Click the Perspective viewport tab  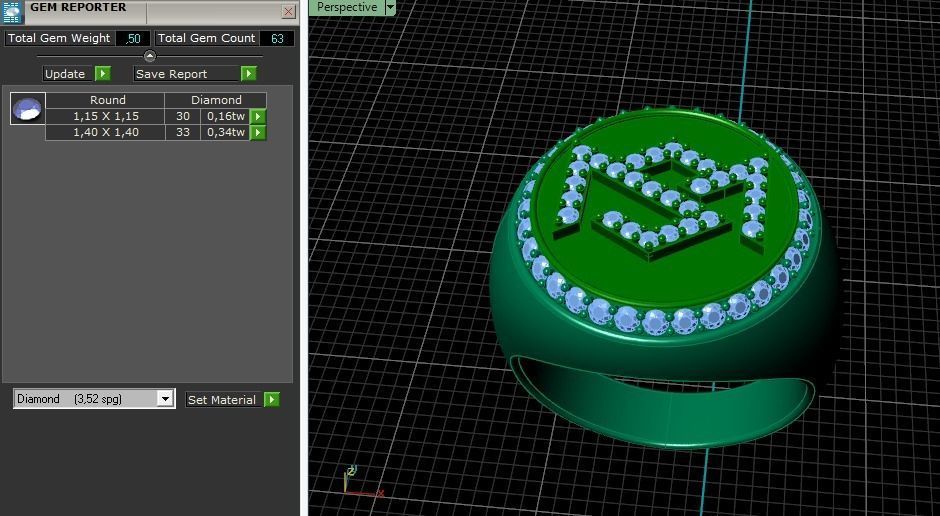347,7
